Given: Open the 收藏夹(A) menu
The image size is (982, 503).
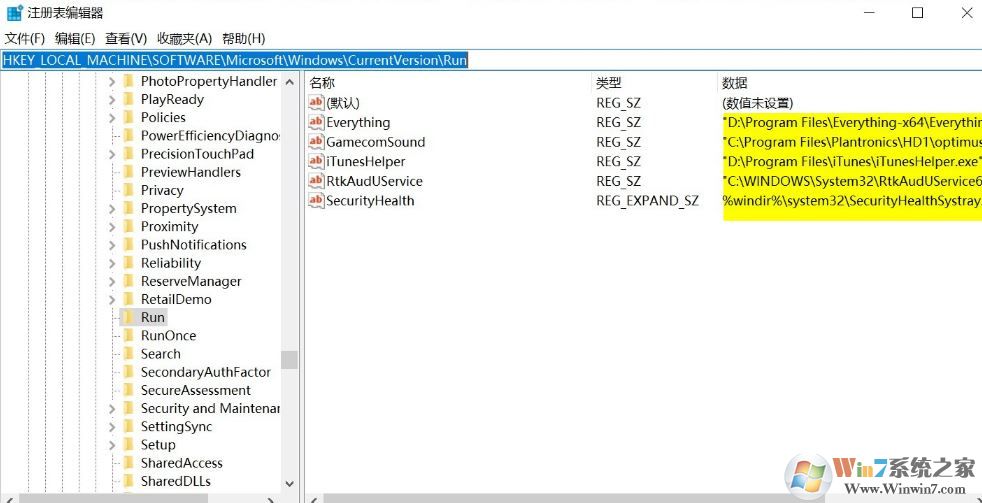Looking at the screenshot, I should point(185,38).
